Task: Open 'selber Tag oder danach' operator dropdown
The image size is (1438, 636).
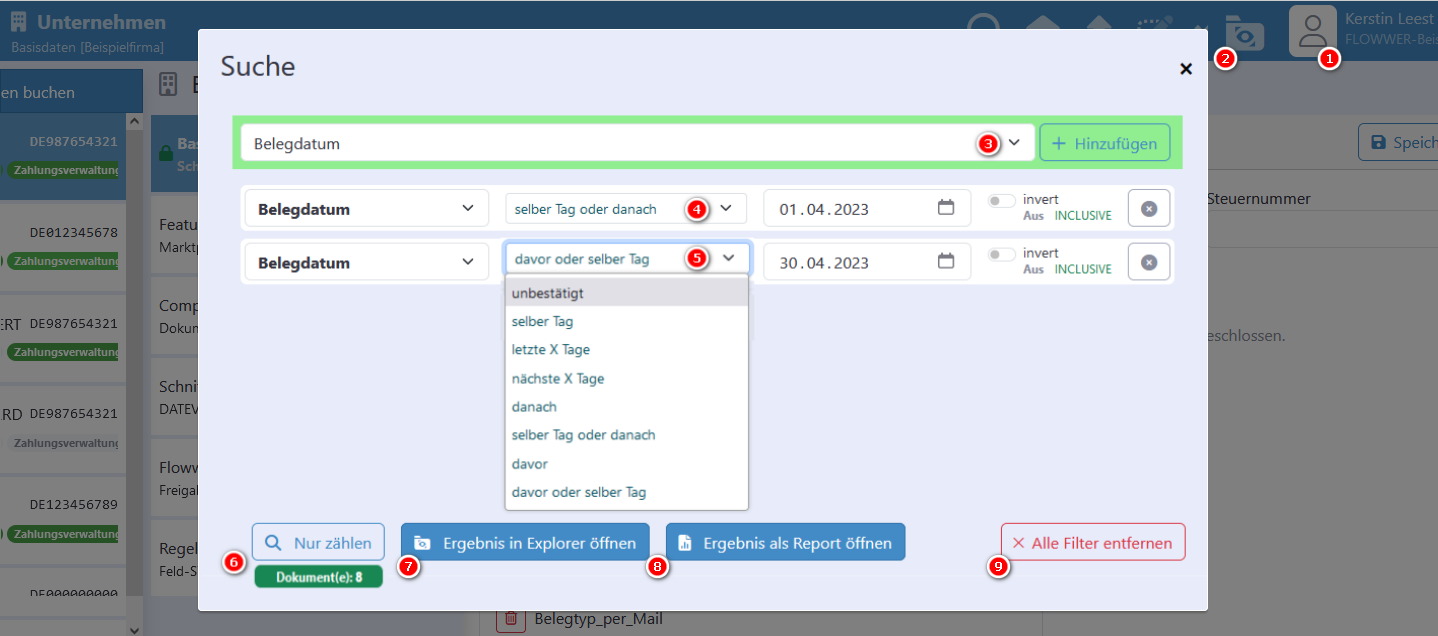Action: pos(626,209)
